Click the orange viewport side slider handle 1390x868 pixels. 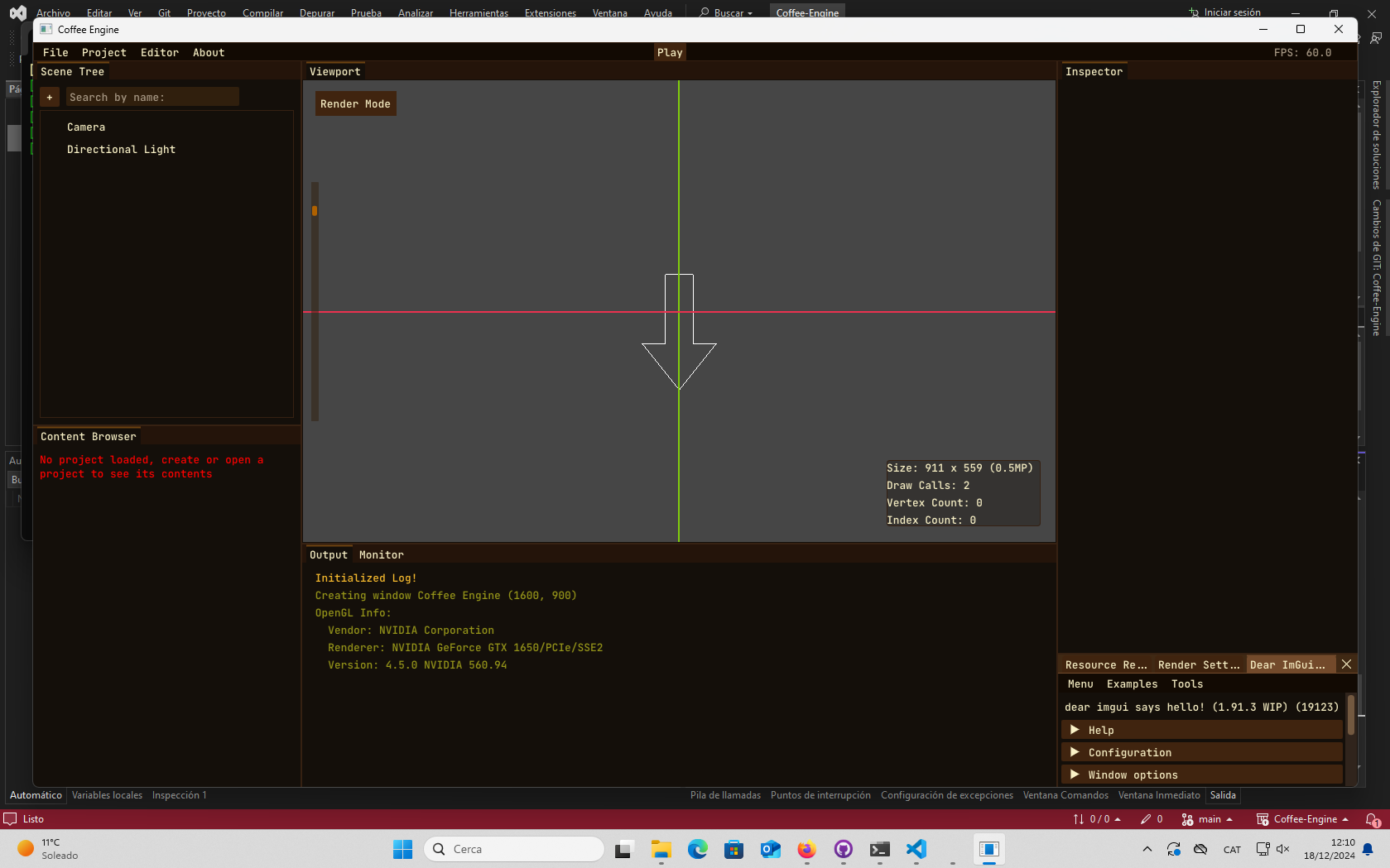(315, 211)
